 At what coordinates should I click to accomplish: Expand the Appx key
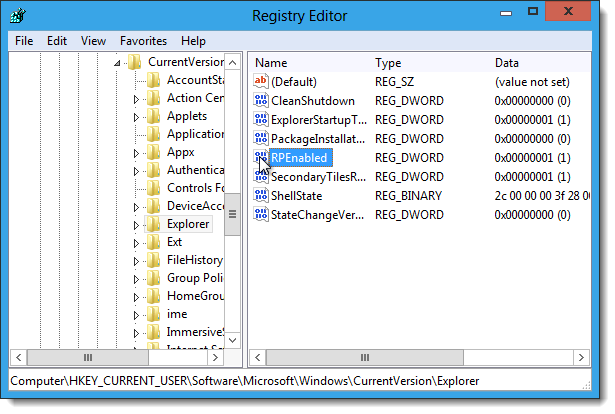(136, 153)
